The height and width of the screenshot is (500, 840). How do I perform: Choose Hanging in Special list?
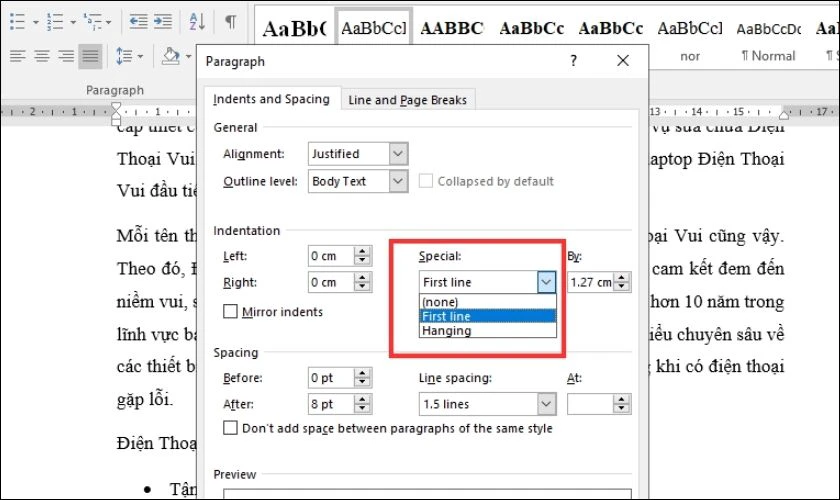[488, 331]
